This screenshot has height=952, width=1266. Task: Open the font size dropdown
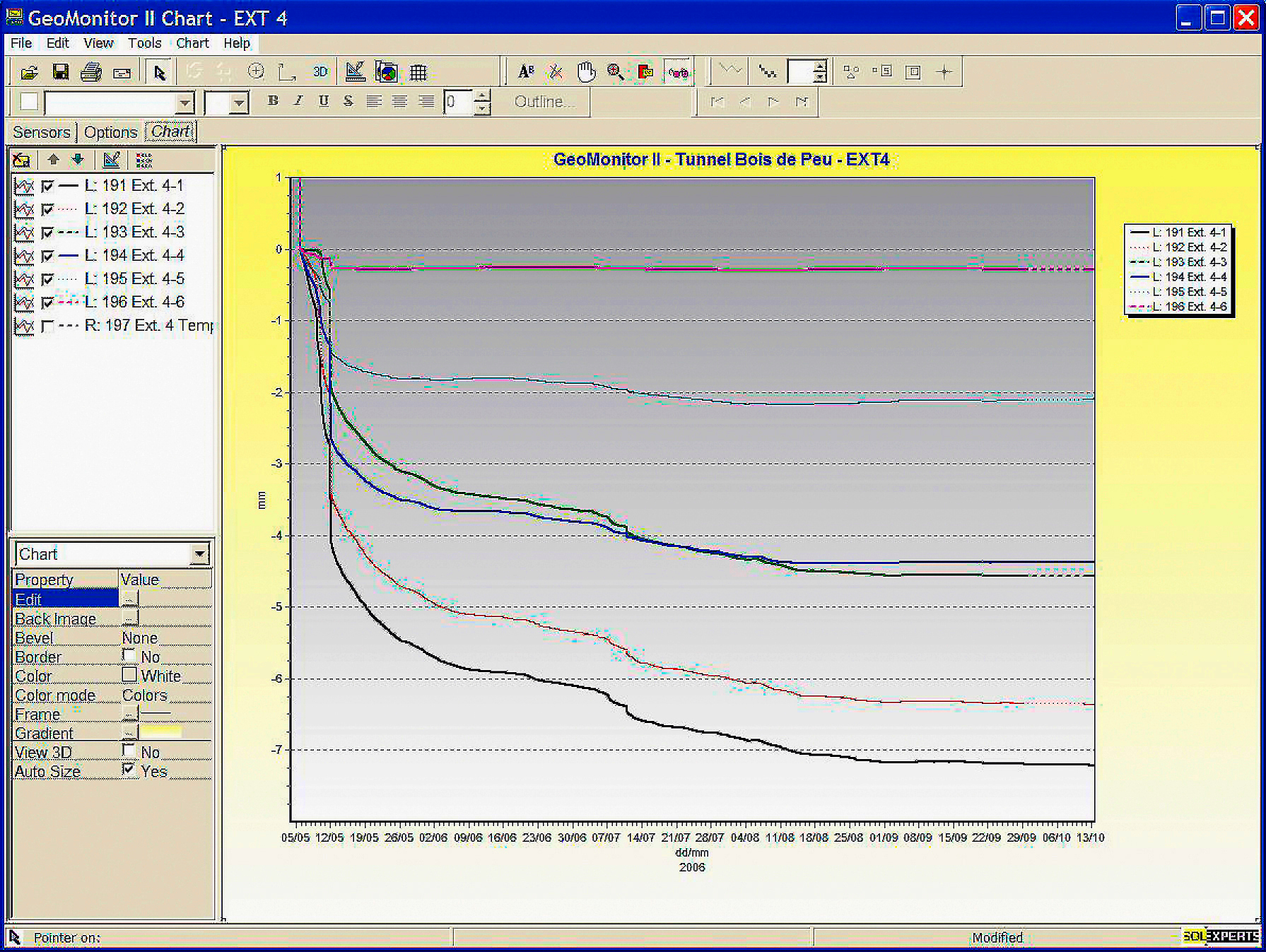(239, 103)
